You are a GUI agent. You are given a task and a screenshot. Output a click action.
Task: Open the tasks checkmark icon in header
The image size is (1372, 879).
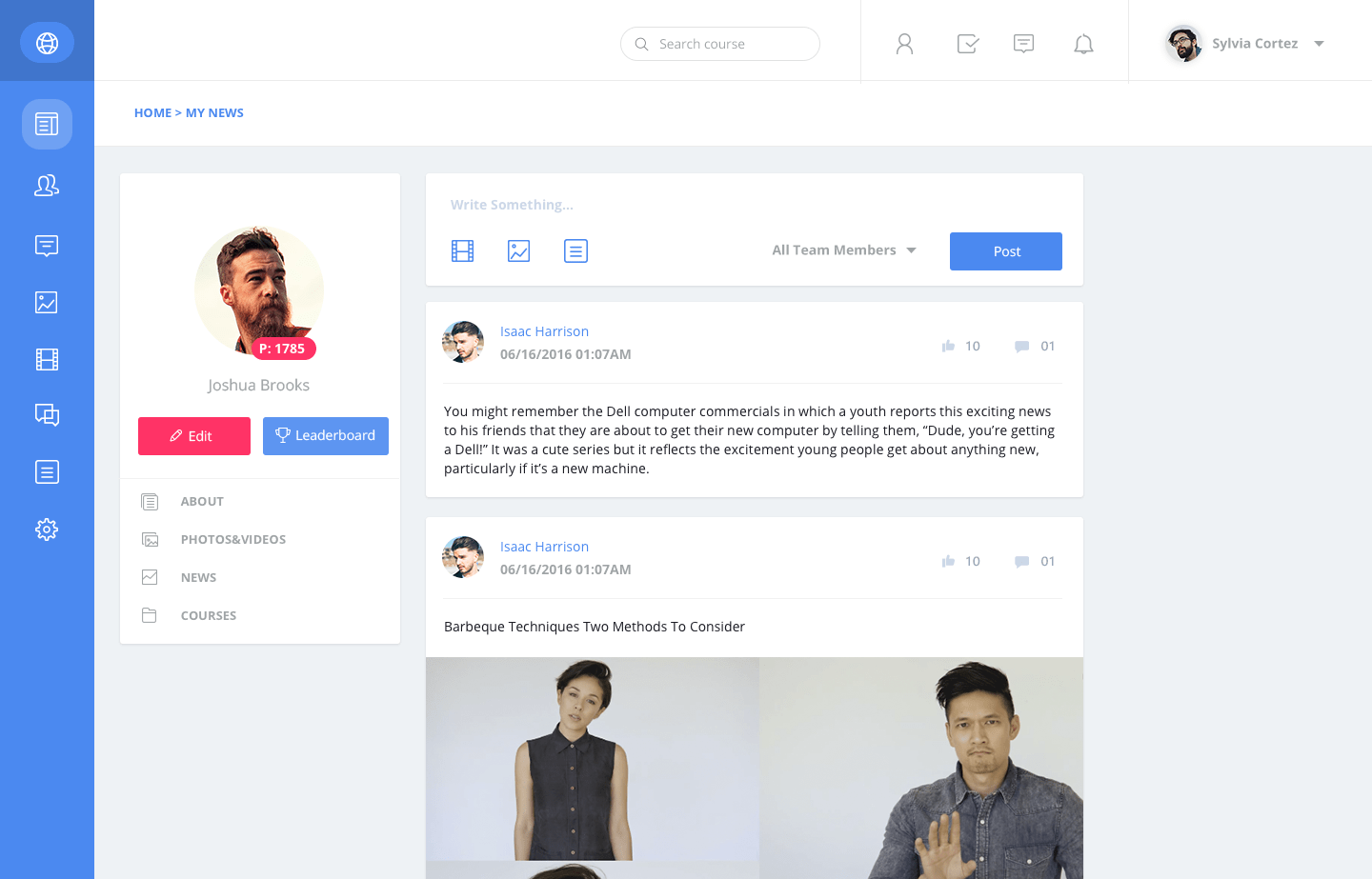point(968,44)
